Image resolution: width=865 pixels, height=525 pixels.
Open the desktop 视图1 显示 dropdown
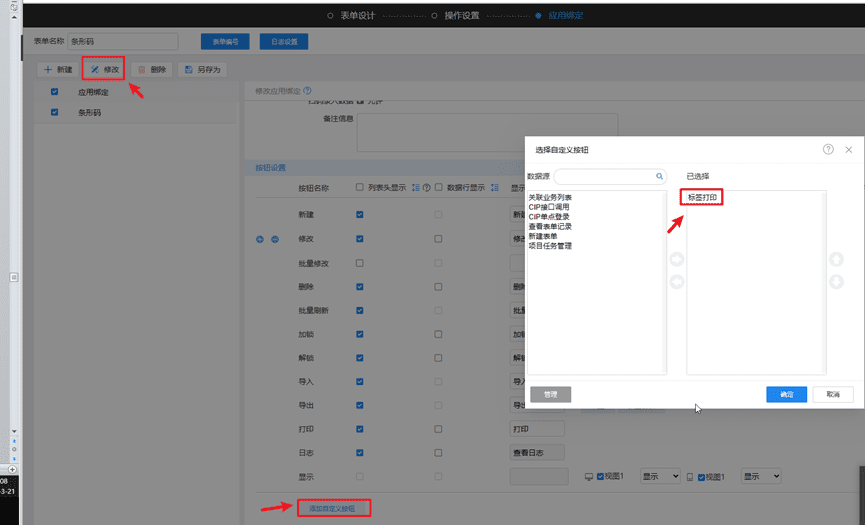tap(660, 476)
